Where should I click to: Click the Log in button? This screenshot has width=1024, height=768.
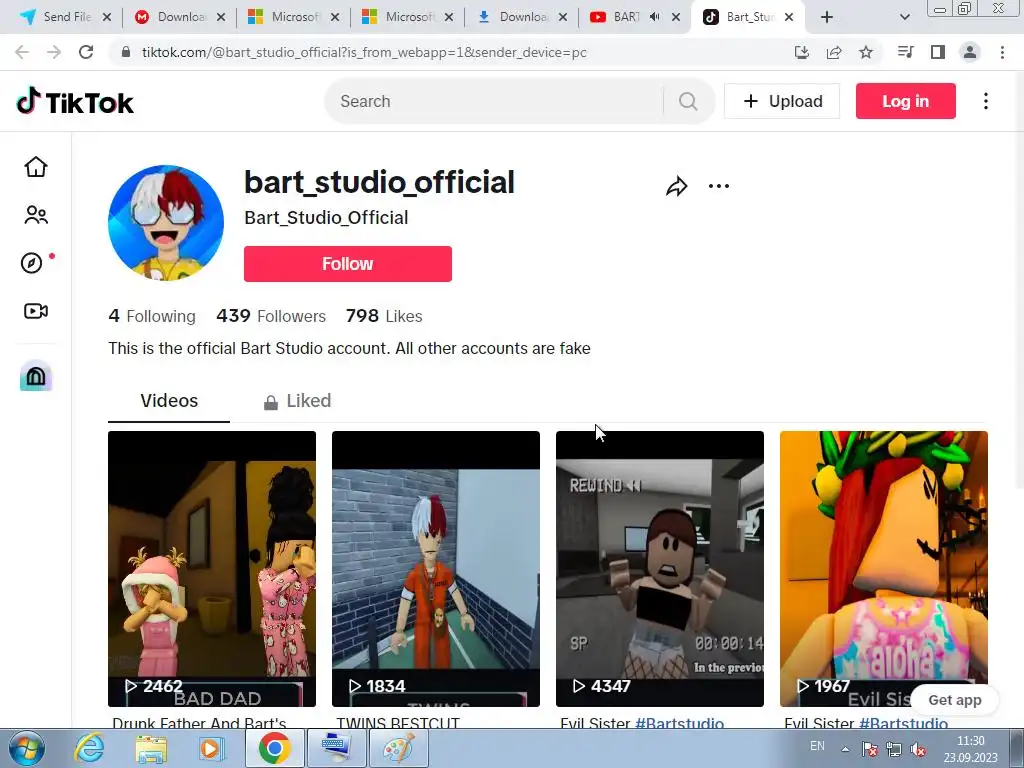pos(905,101)
